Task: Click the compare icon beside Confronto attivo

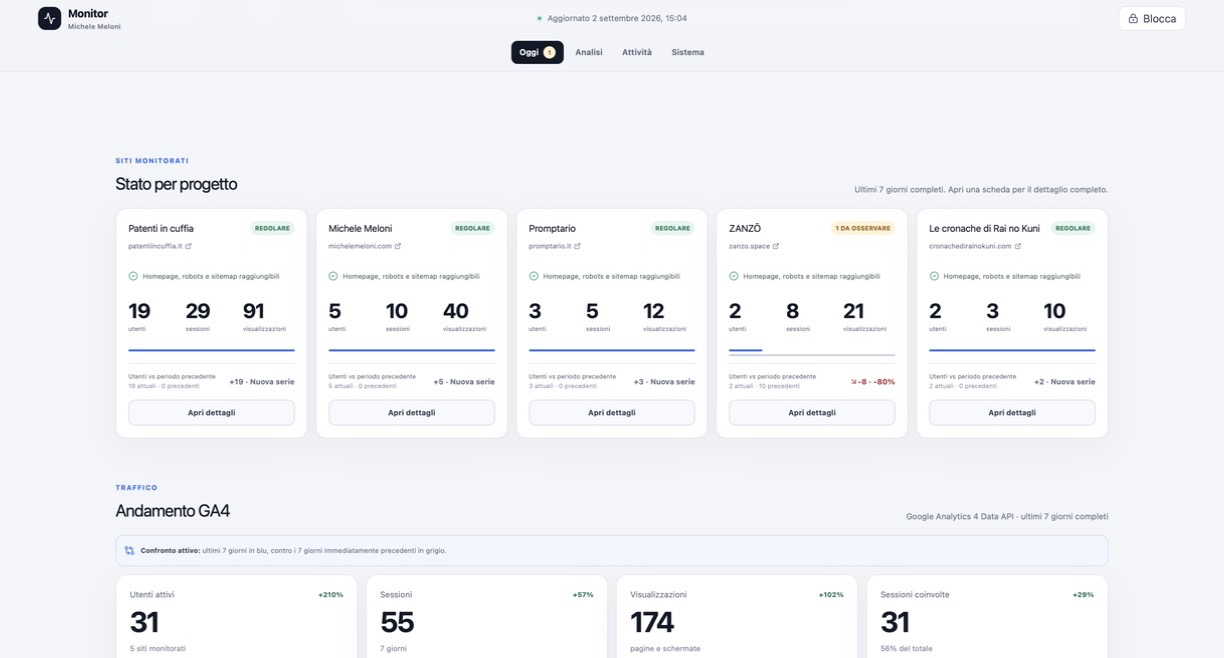Action: click(x=130, y=550)
